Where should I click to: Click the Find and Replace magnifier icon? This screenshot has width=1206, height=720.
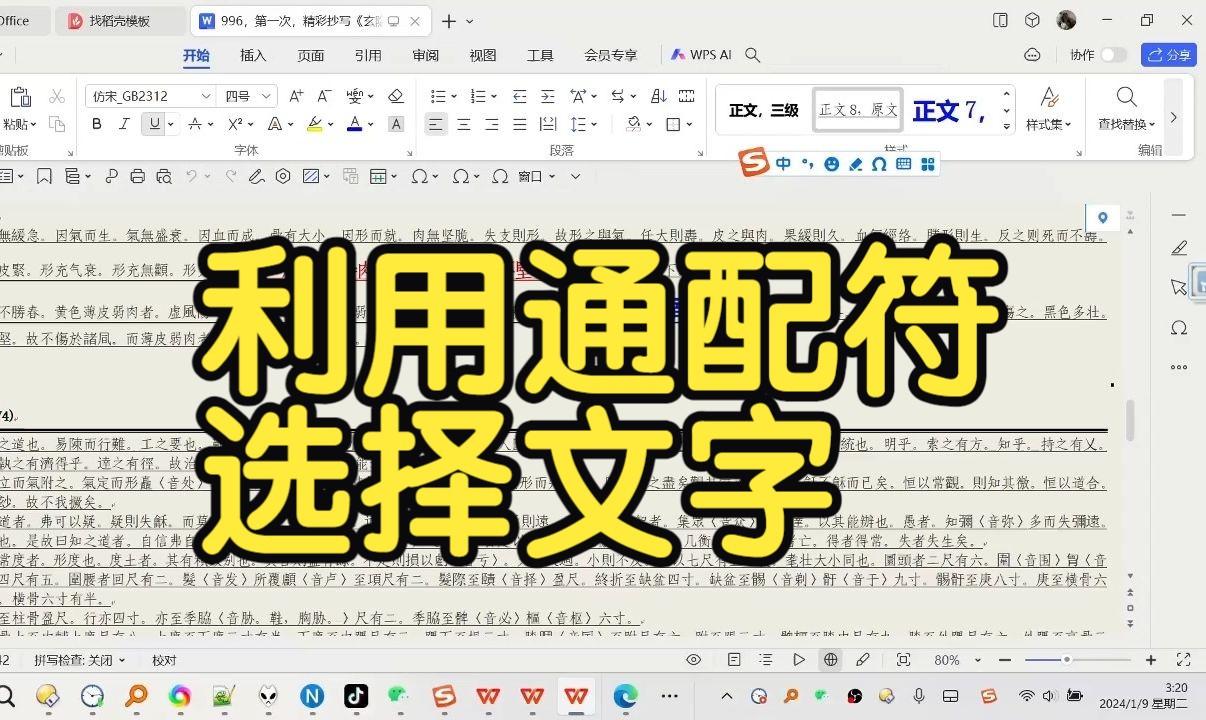[x=1126, y=97]
